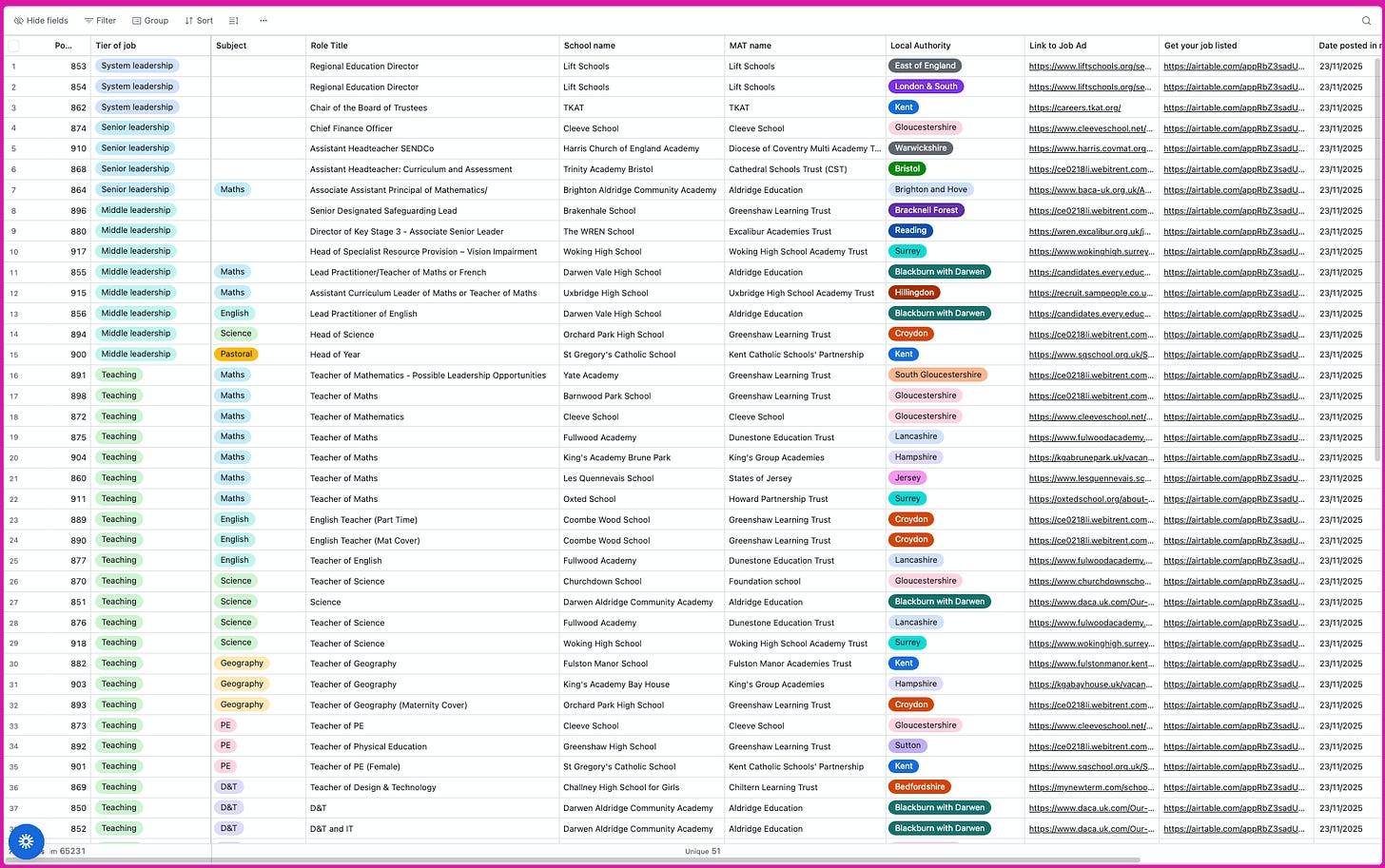Open recruit.sampeople.co.uk link for Uxbridge
Viewport: 1385px width, 868px height.
1091,293
